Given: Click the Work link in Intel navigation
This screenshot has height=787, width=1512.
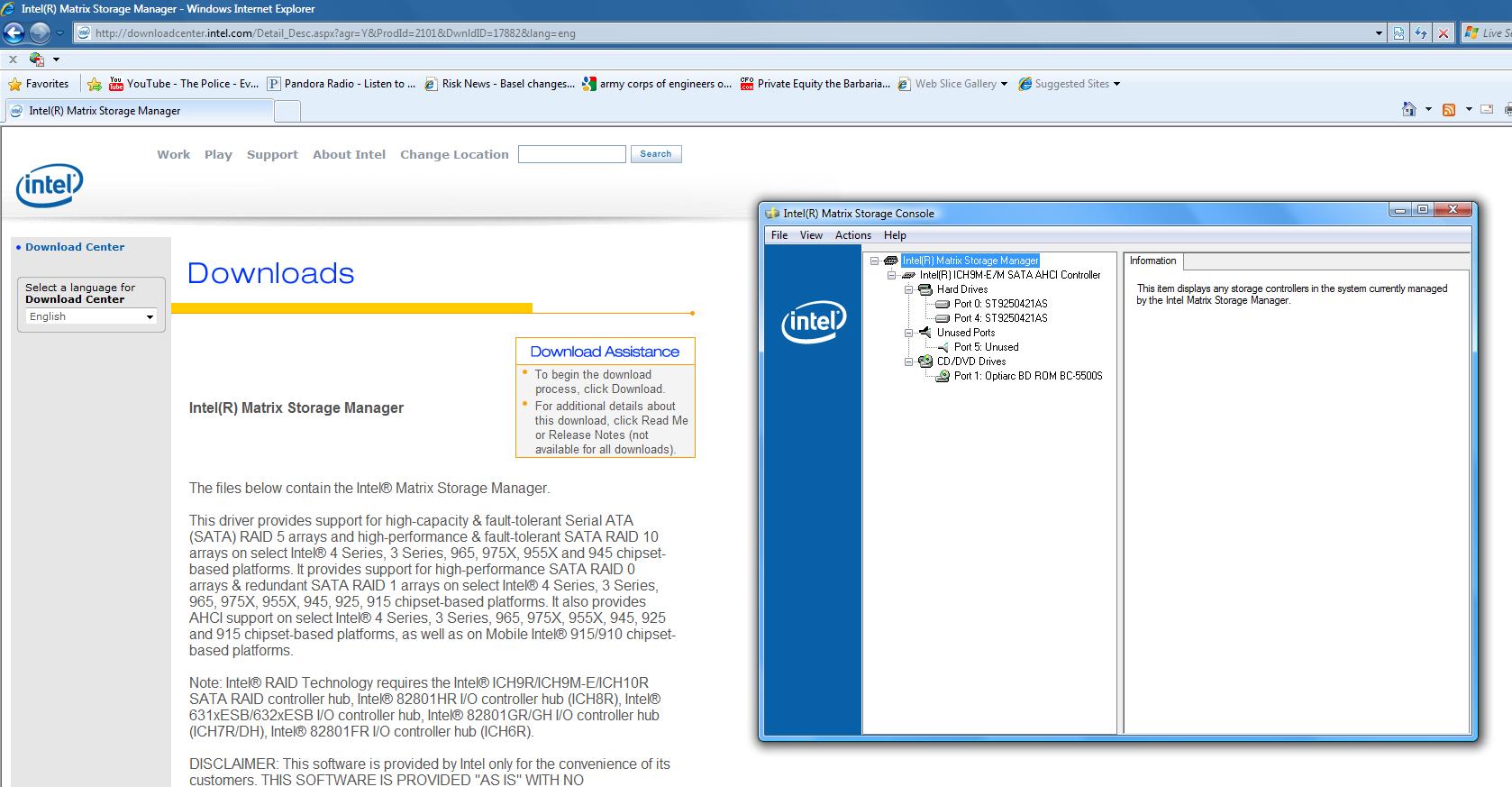Looking at the screenshot, I should coord(173,154).
